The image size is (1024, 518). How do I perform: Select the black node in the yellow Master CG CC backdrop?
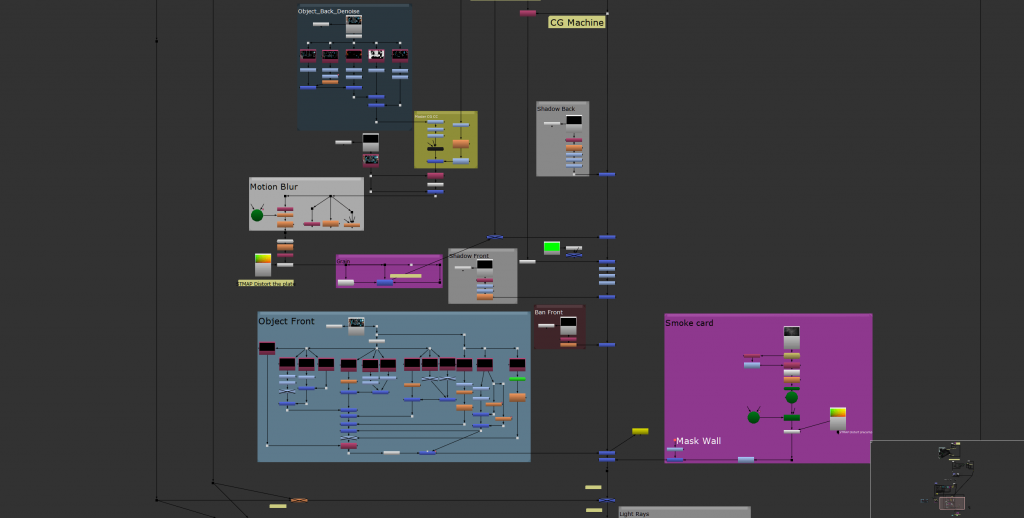point(436,149)
